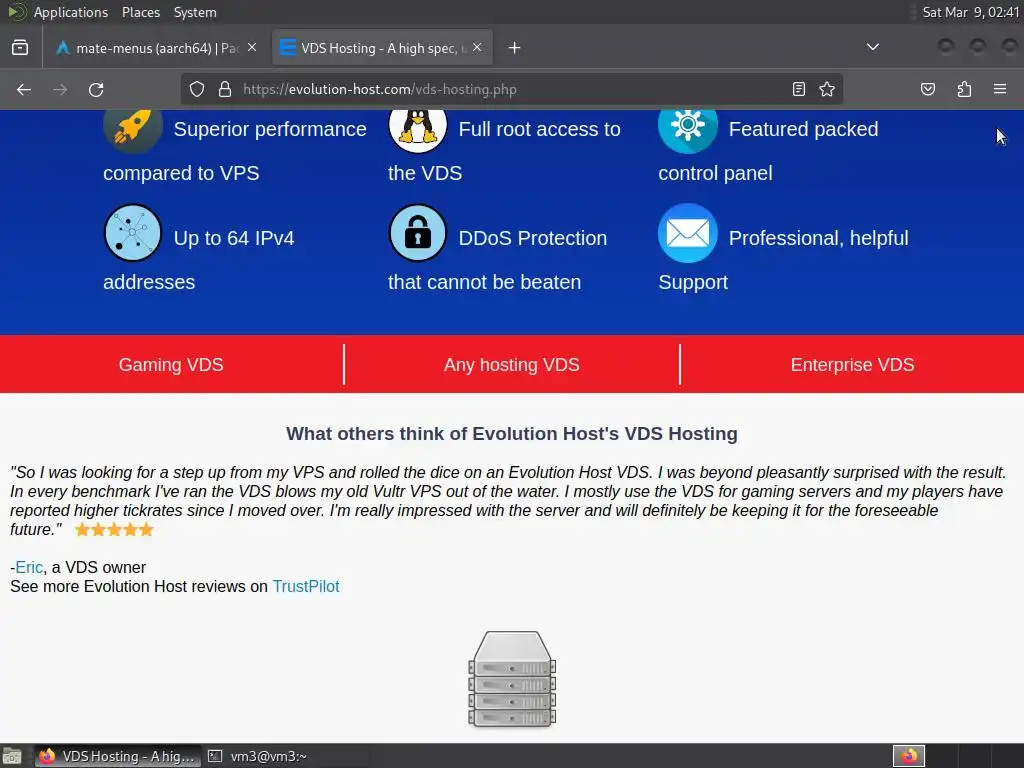This screenshot has width=1024, height=768.
Task: Click the site security padlock icon
Action: pos(225,89)
